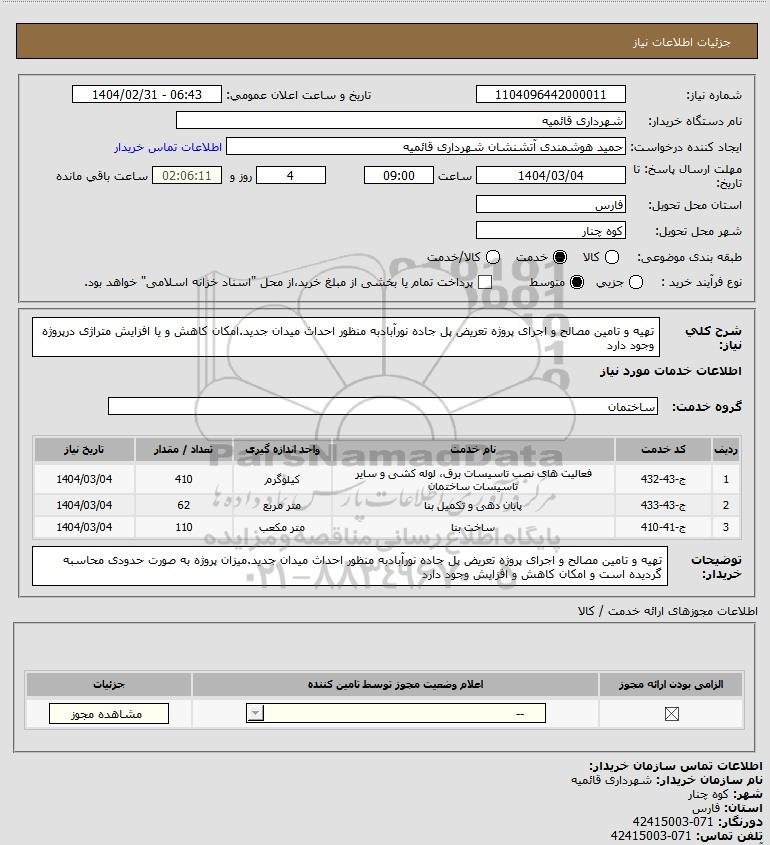770x845 pixels.
Task: Toggle the الزامی بودن ارائه مجوز checkbox
Action: (x=671, y=714)
